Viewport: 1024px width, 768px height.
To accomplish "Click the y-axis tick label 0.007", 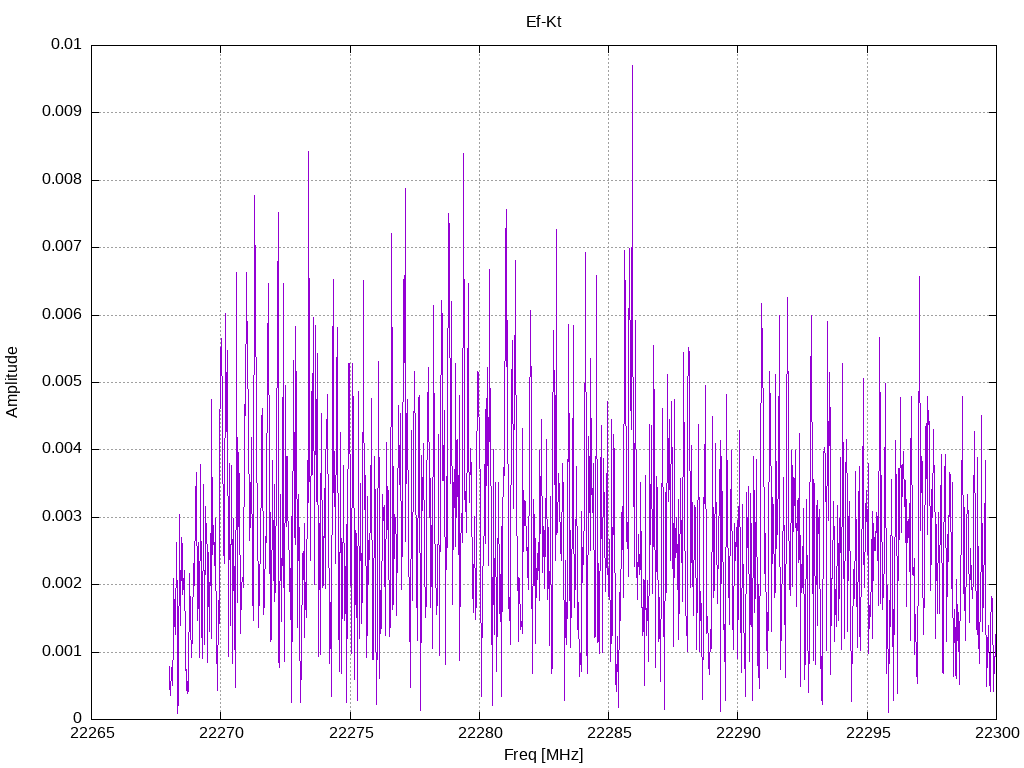I will click(x=62, y=247).
